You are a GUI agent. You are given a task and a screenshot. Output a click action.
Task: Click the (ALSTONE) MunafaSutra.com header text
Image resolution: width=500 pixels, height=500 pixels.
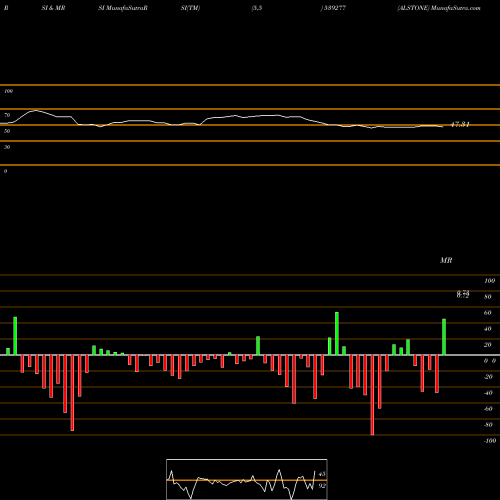tap(439, 8)
